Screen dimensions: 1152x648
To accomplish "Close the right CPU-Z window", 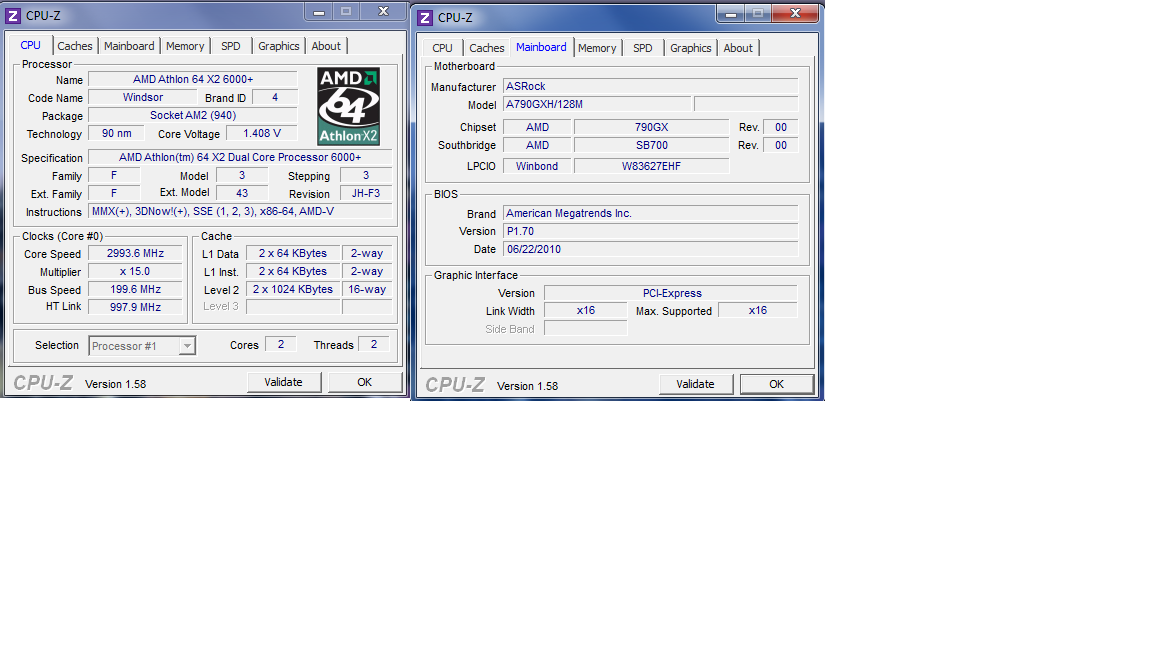I will [x=795, y=13].
